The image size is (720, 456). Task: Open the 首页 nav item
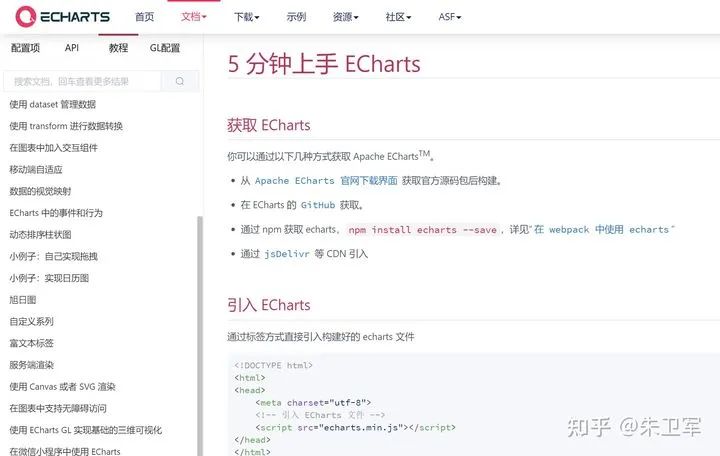[x=145, y=17]
